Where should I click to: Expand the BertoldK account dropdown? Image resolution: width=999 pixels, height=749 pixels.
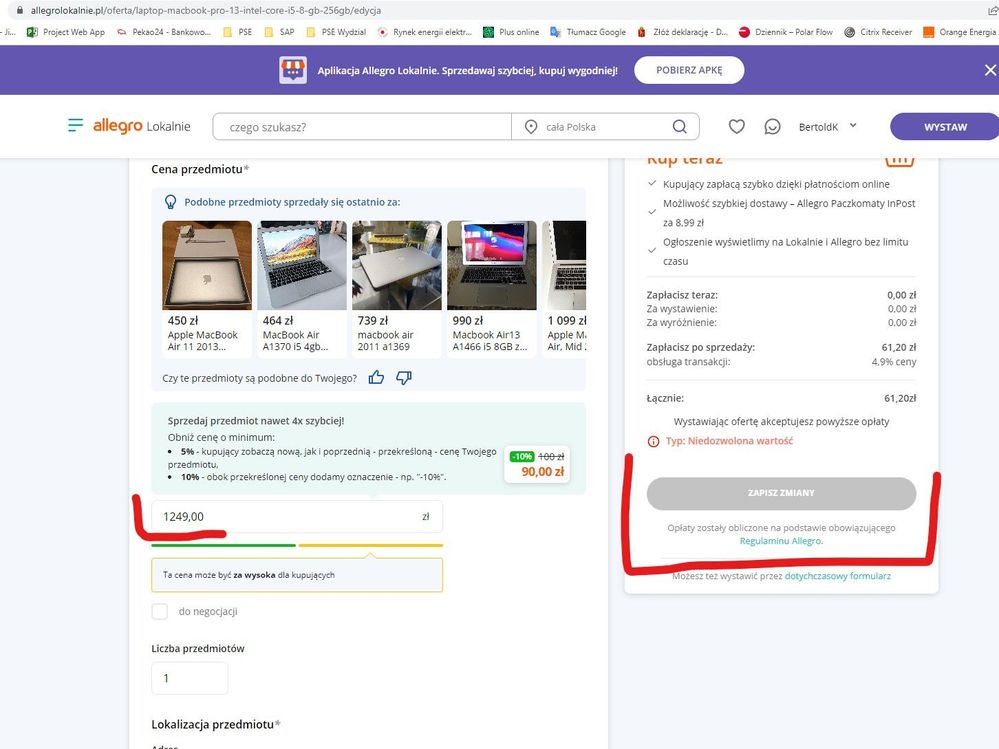[x=853, y=126]
